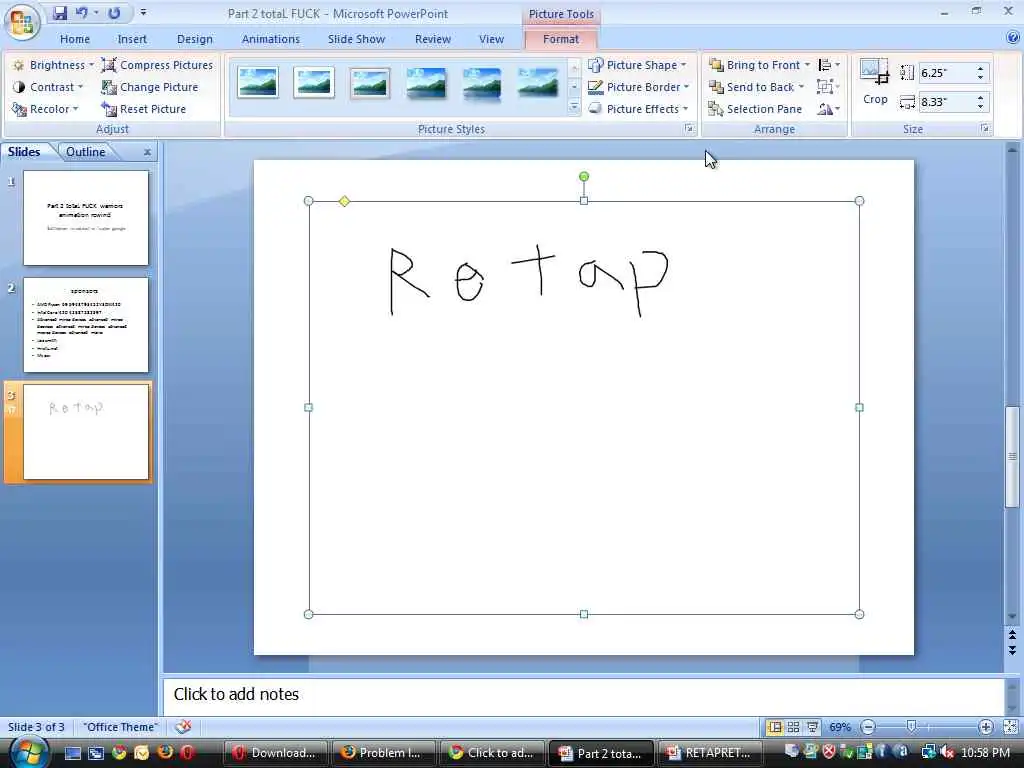Click the shape width field showing 8.33"
1024x768 pixels.
pos(946,102)
